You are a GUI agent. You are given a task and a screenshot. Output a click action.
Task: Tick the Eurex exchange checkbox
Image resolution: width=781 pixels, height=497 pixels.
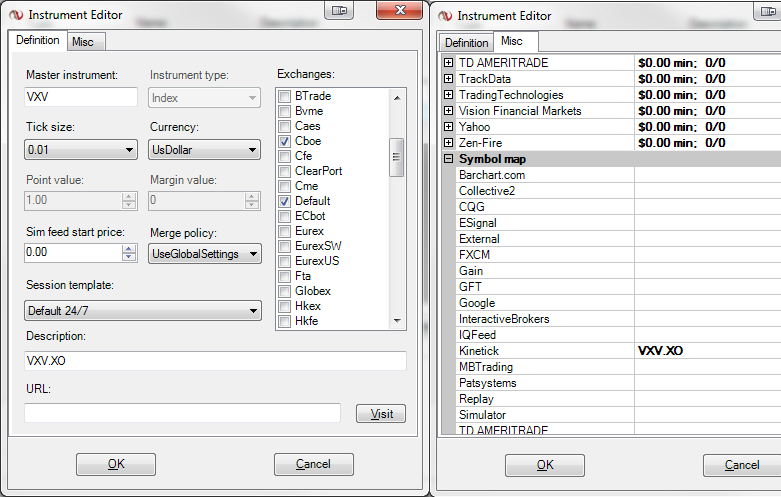[x=284, y=231]
